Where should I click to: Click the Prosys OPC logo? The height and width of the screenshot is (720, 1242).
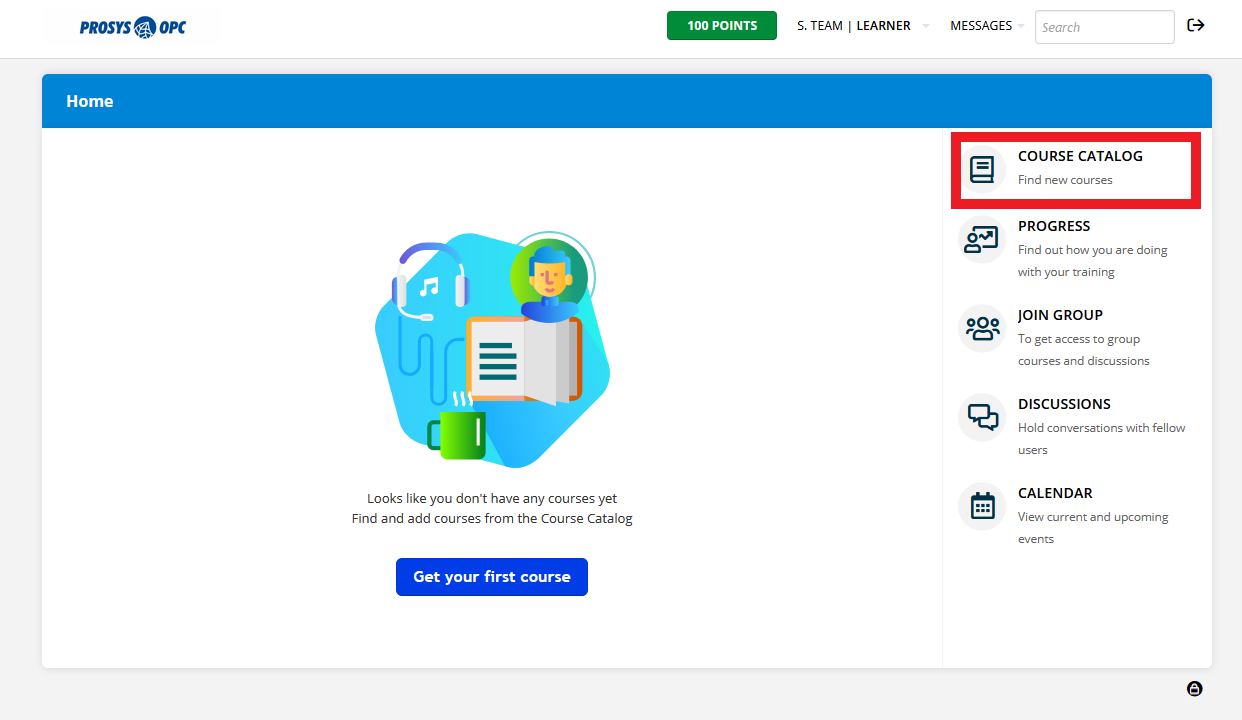(x=133, y=27)
